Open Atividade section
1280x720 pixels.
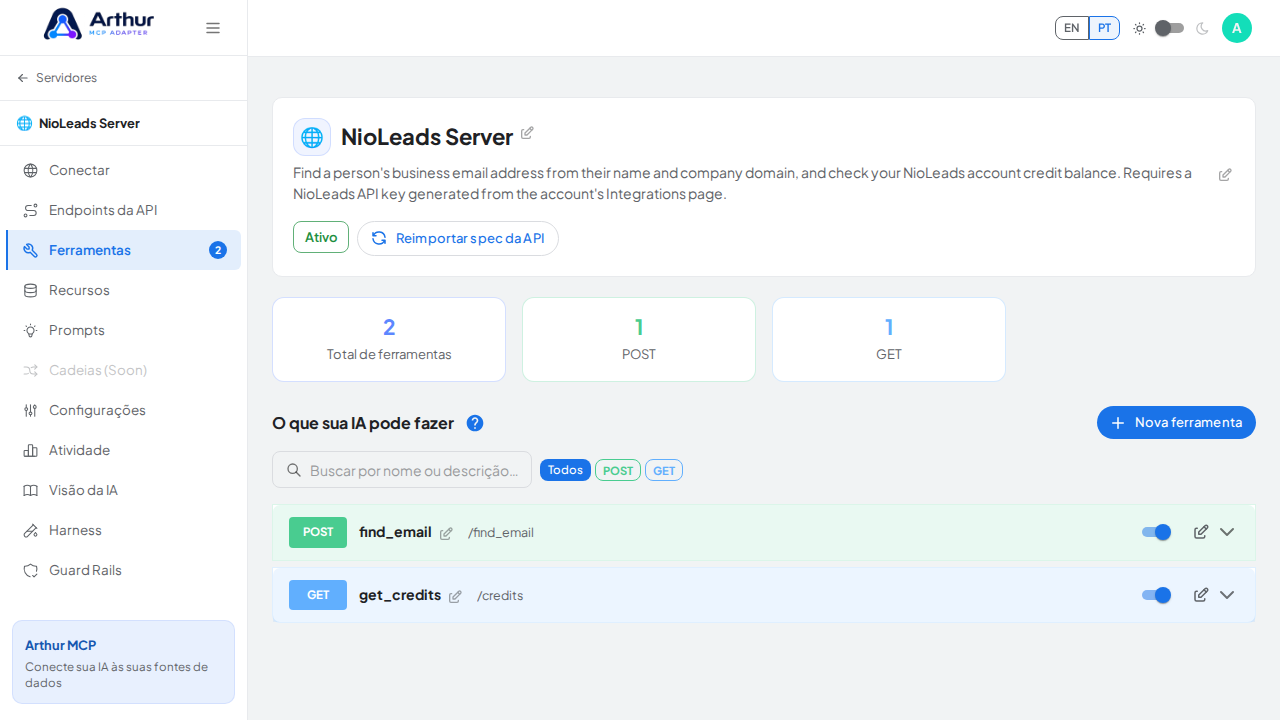click(x=123, y=450)
